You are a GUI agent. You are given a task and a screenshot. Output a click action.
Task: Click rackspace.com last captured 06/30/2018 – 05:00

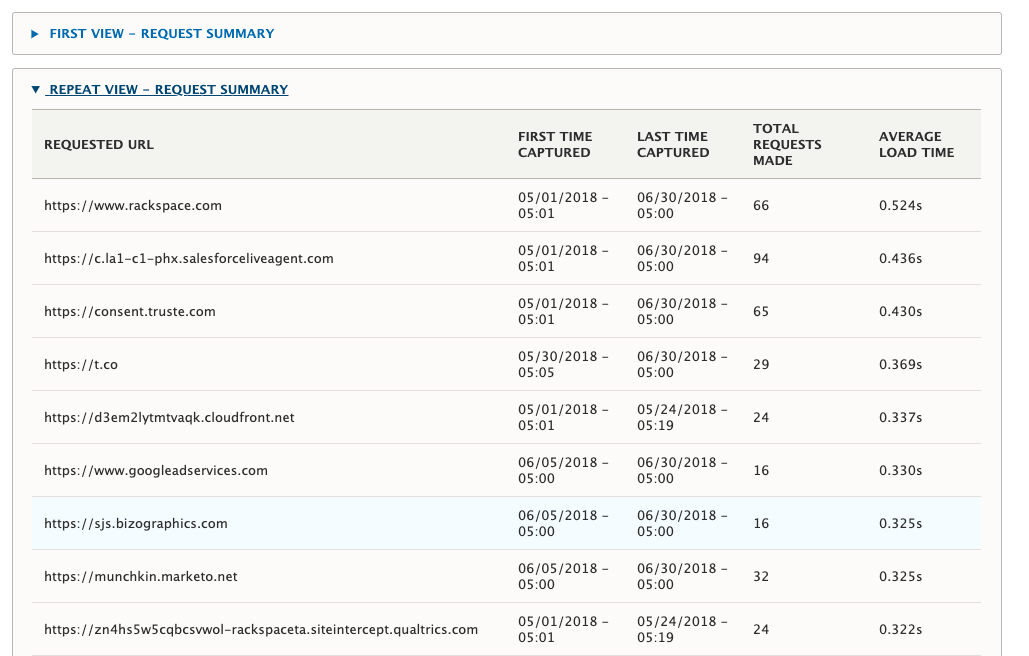[682, 205]
